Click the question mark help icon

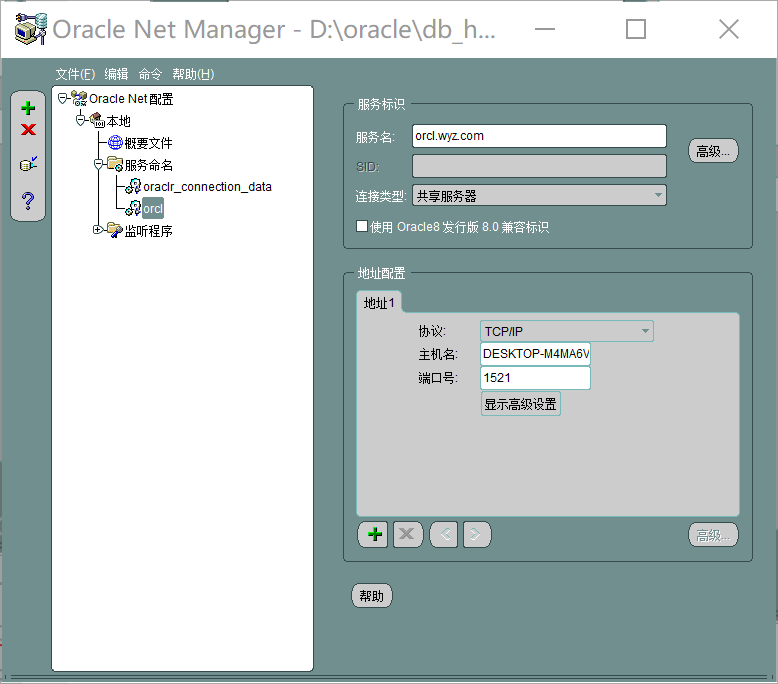click(x=28, y=200)
